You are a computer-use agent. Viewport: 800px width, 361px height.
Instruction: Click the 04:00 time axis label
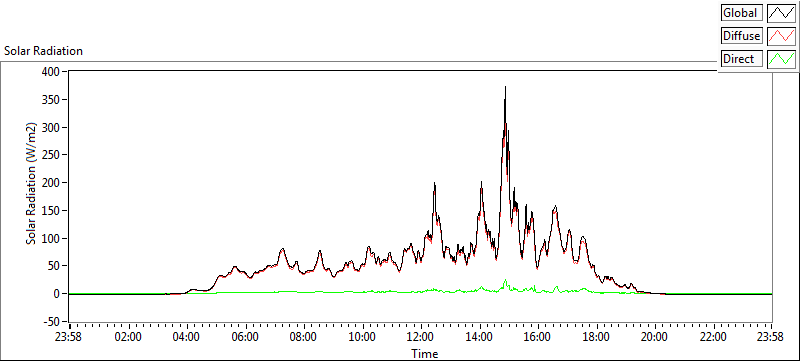(x=187, y=337)
